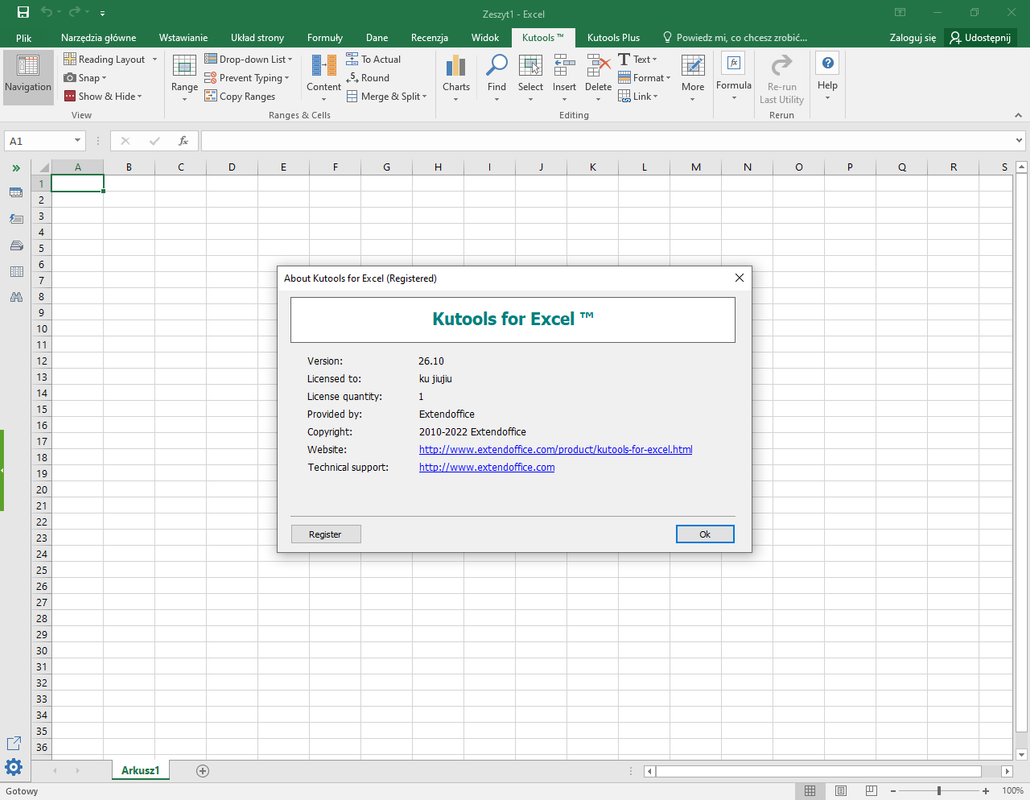The width and height of the screenshot is (1030, 800).
Task: Open Drop-down List tools
Action: point(248,59)
